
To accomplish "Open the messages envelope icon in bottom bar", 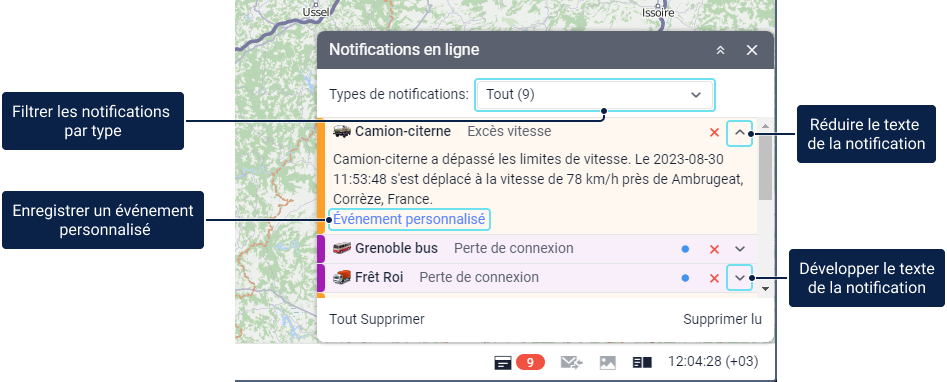I will tap(571, 363).
